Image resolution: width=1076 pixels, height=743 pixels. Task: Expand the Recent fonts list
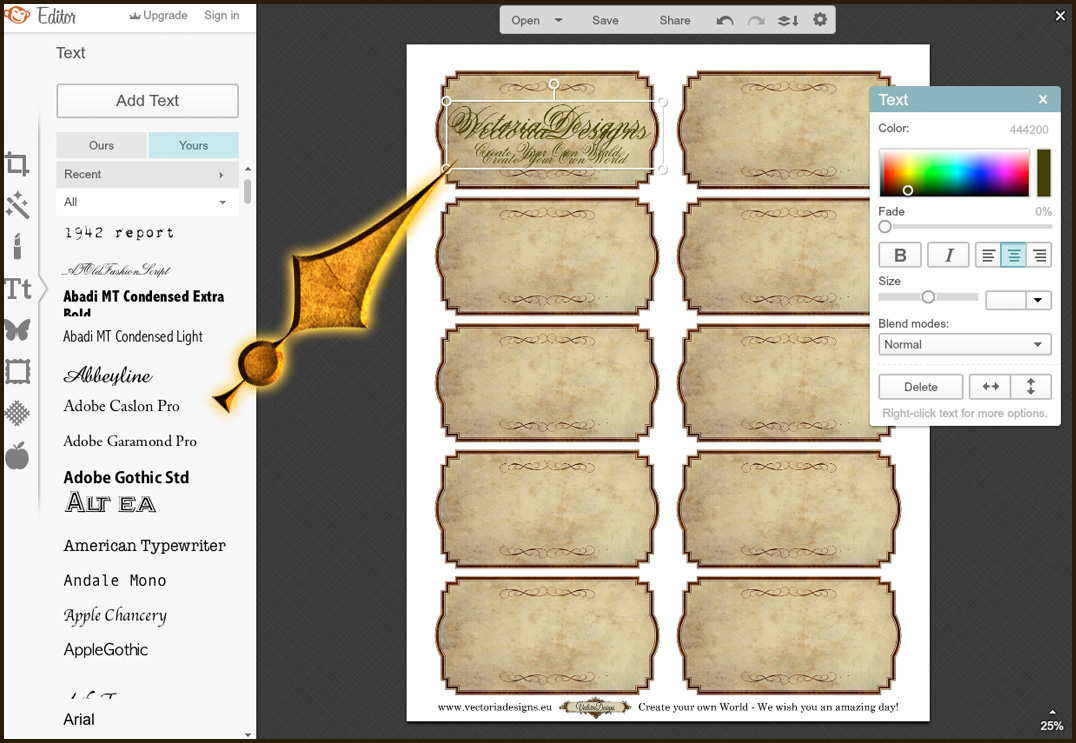coord(148,174)
